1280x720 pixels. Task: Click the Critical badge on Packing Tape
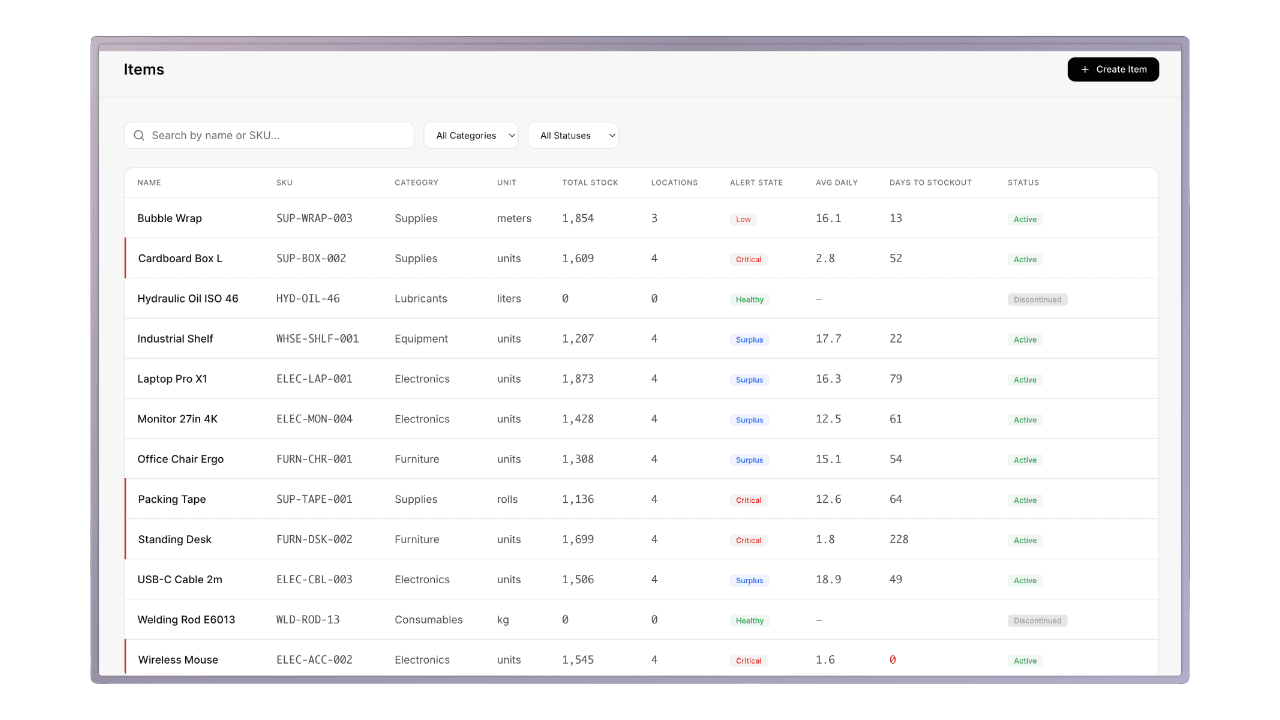pyautogui.click(x=748, y=500)
